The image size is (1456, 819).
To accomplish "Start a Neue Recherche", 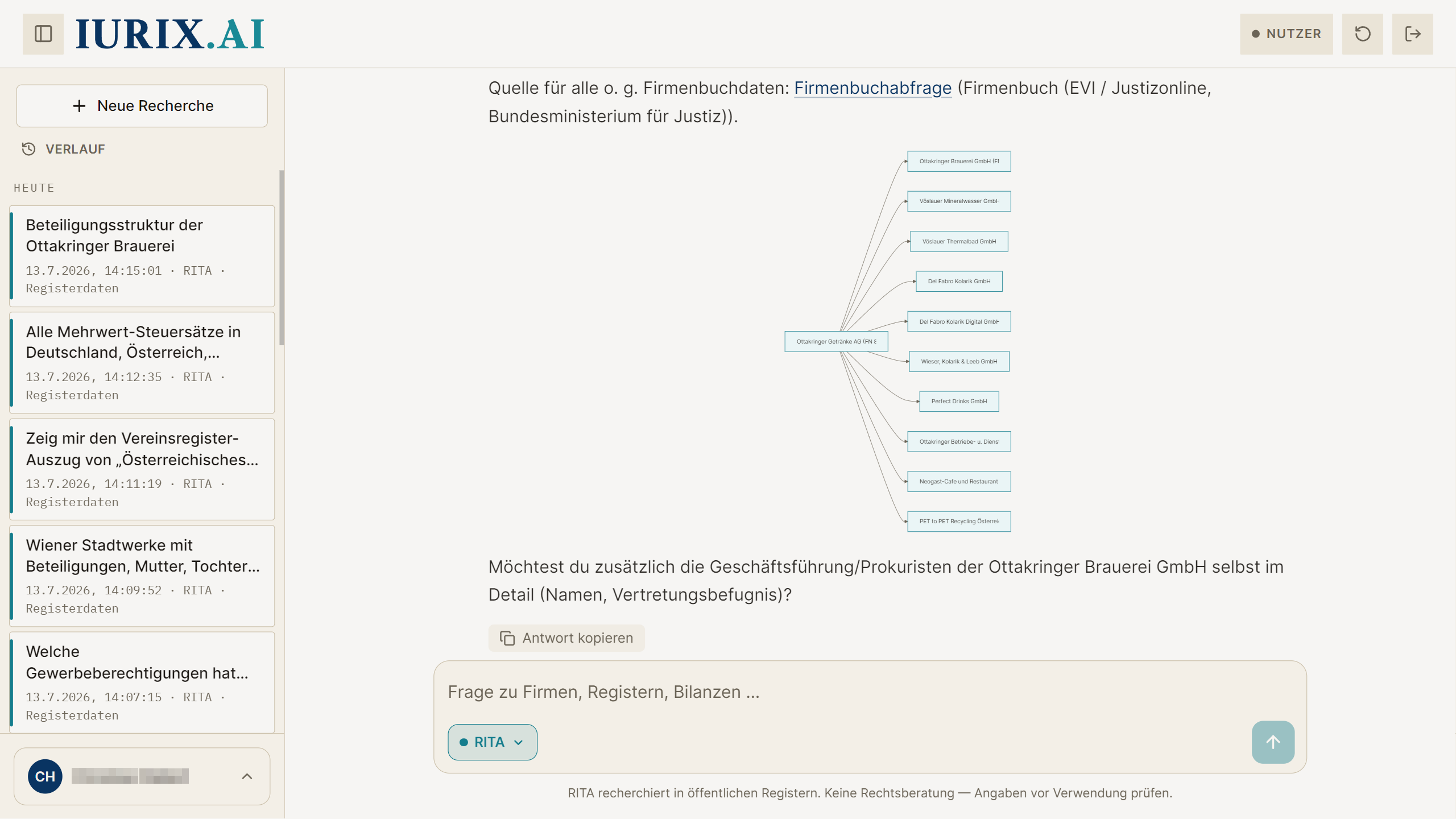I will pos(142,106).
